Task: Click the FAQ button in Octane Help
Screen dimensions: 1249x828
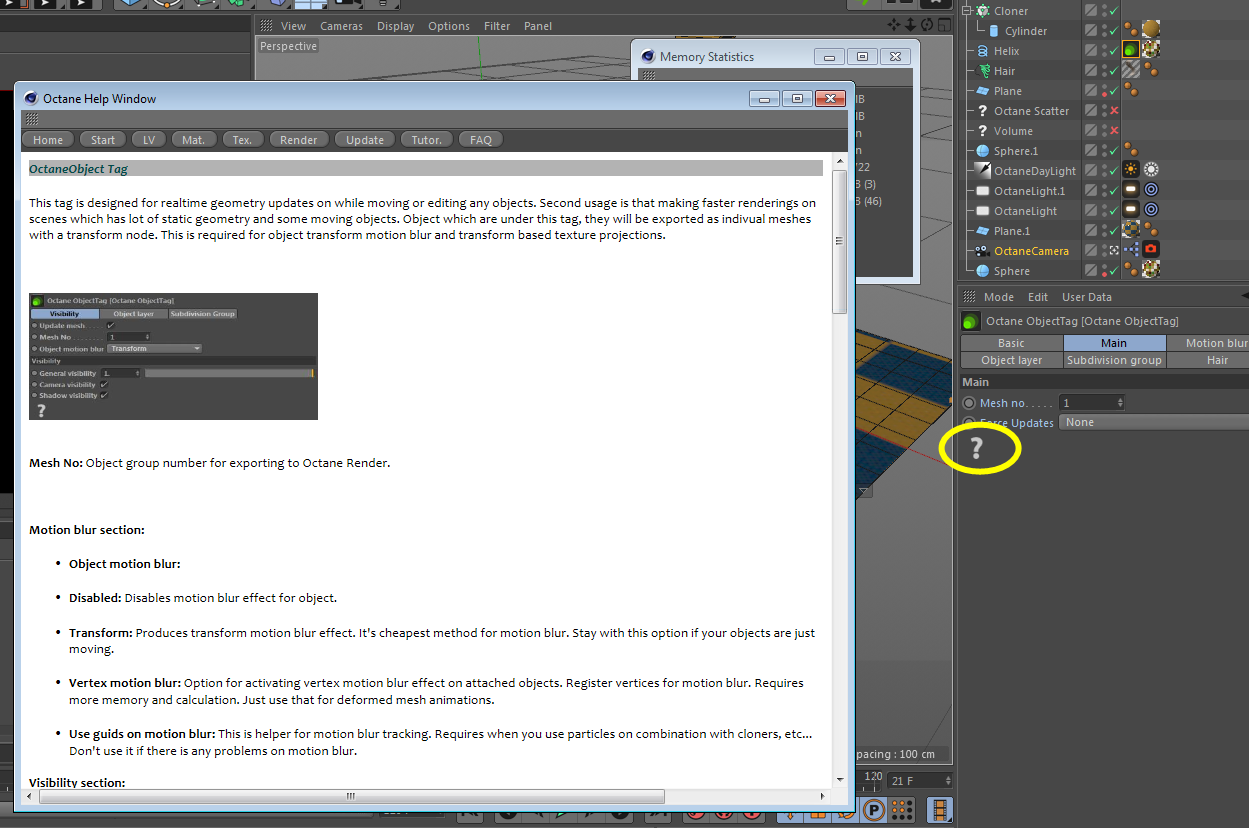Action: pos(481,140)
